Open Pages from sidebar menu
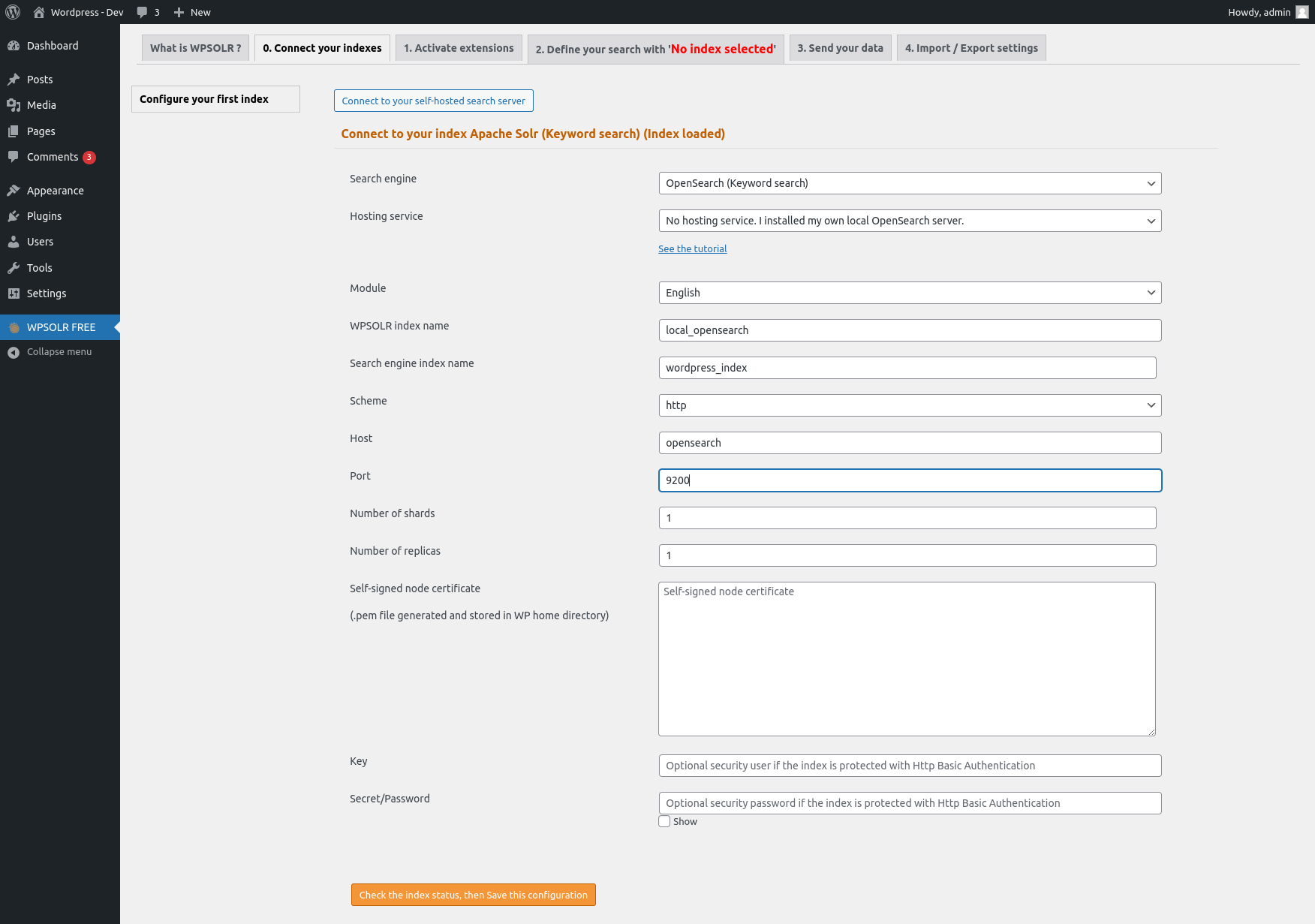This screenshot has width=1315, height=924. [60, 131]
